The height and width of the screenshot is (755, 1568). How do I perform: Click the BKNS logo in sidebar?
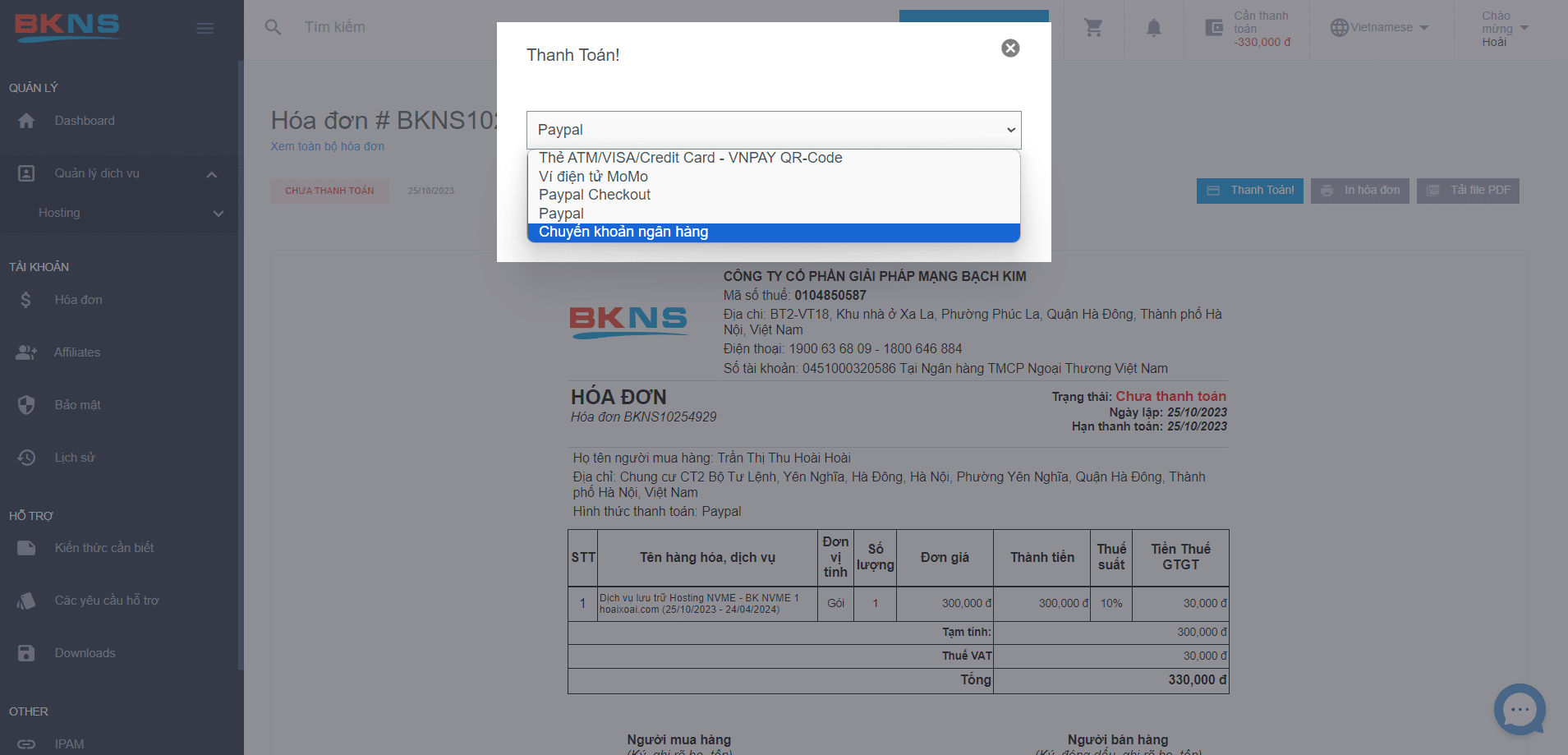(x=67, y=27)
